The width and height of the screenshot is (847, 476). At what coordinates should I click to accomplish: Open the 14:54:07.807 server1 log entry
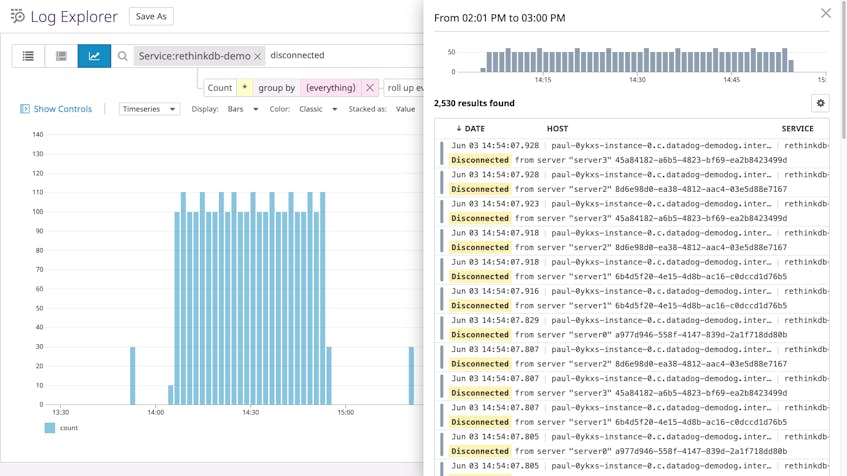(x=634, y=415)
